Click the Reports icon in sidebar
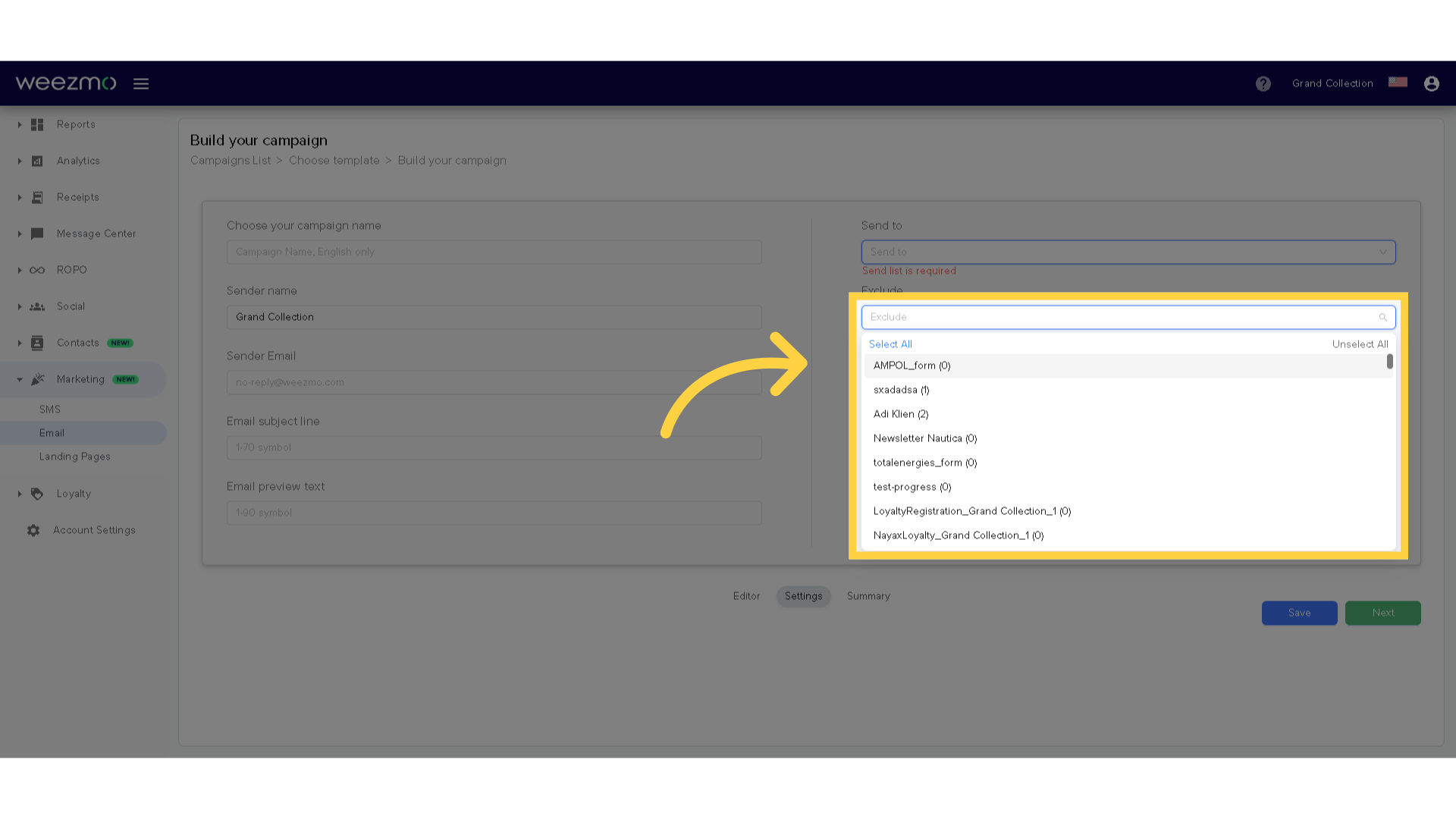The height and width of the screenshot is (819, 1456). pyautogui.click(x=36, y=124)
